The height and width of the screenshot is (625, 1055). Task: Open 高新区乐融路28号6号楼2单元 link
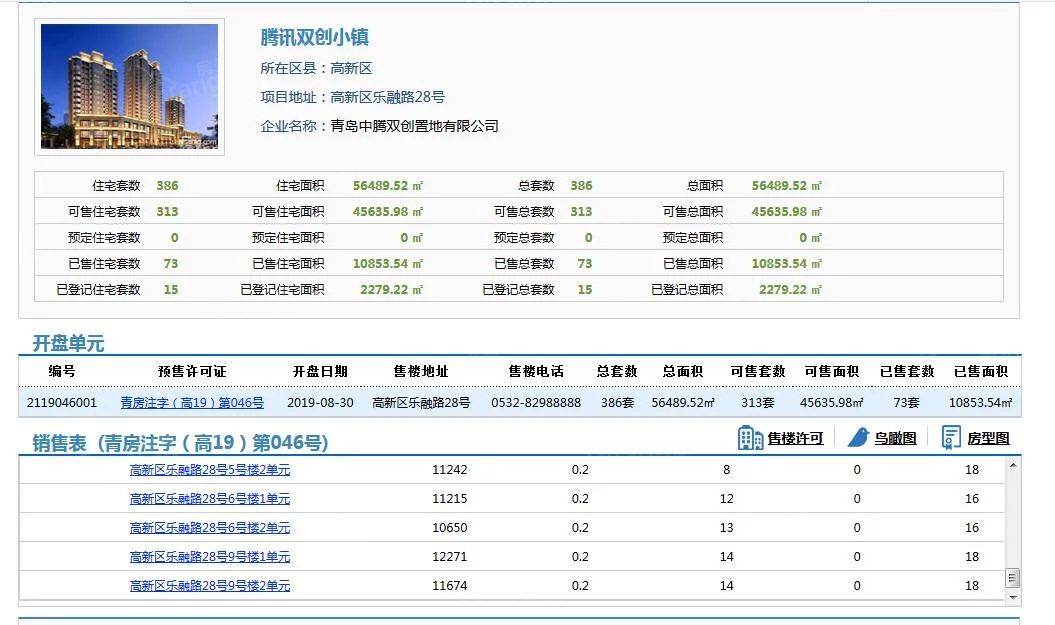tap(210, 527)
